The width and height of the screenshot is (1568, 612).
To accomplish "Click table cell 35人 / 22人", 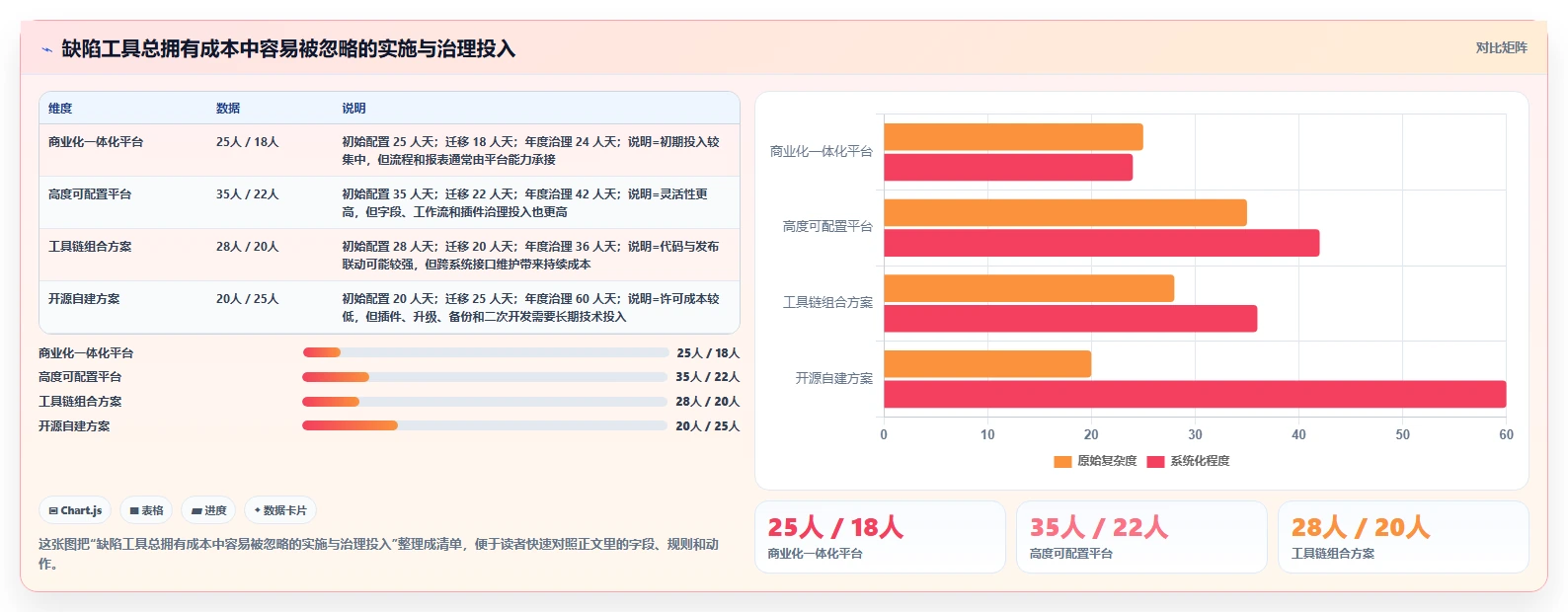I will pos(248,194).
